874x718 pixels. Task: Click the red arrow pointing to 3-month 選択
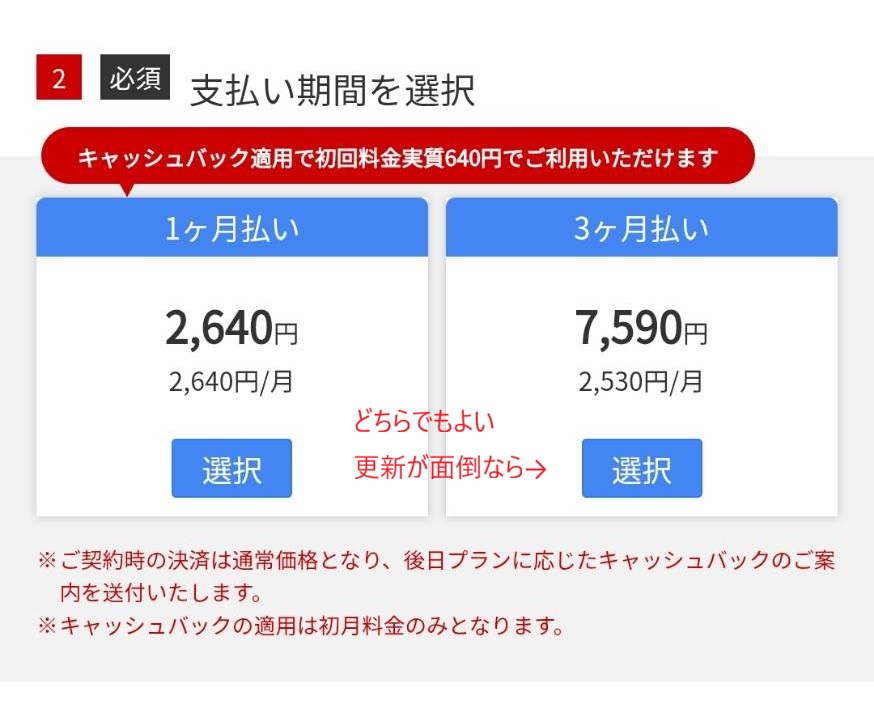click(x=535, y=468)
